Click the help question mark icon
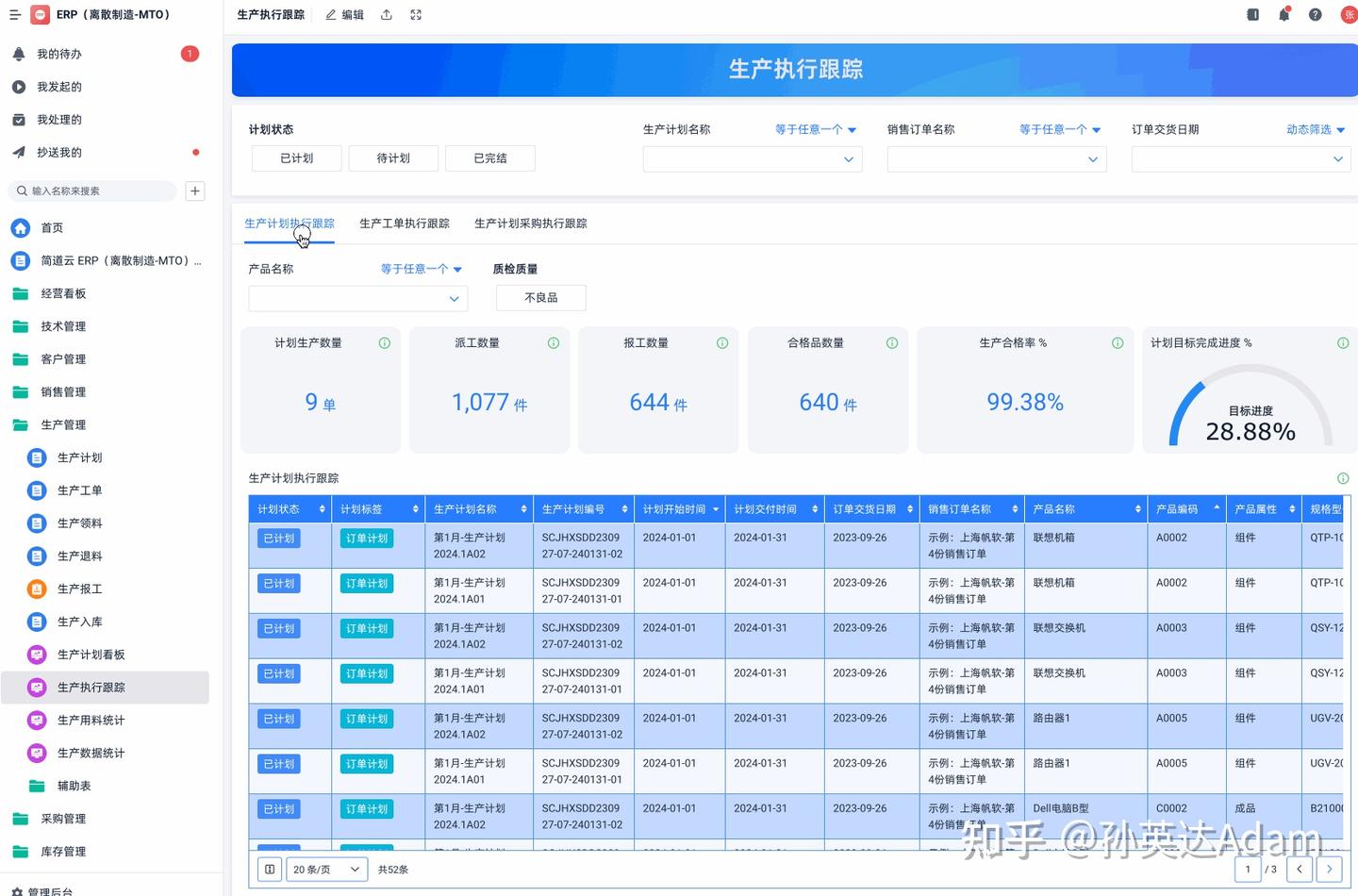The image size is (1358, 896). pos(1315,15)
